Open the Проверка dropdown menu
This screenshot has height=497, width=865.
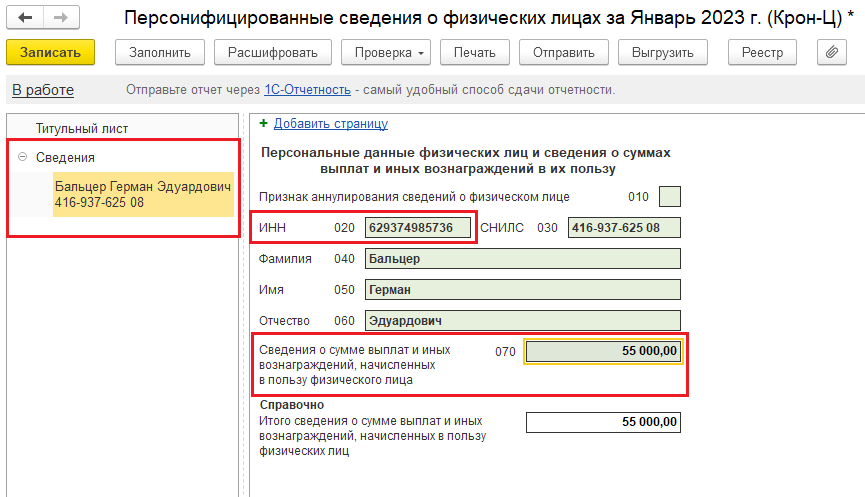point(386,52)
